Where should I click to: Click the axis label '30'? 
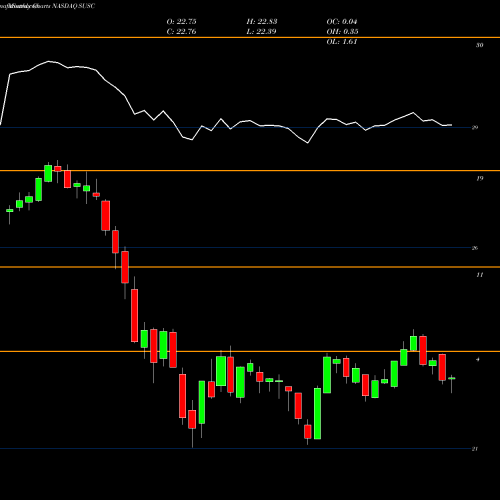coord(479,45)
